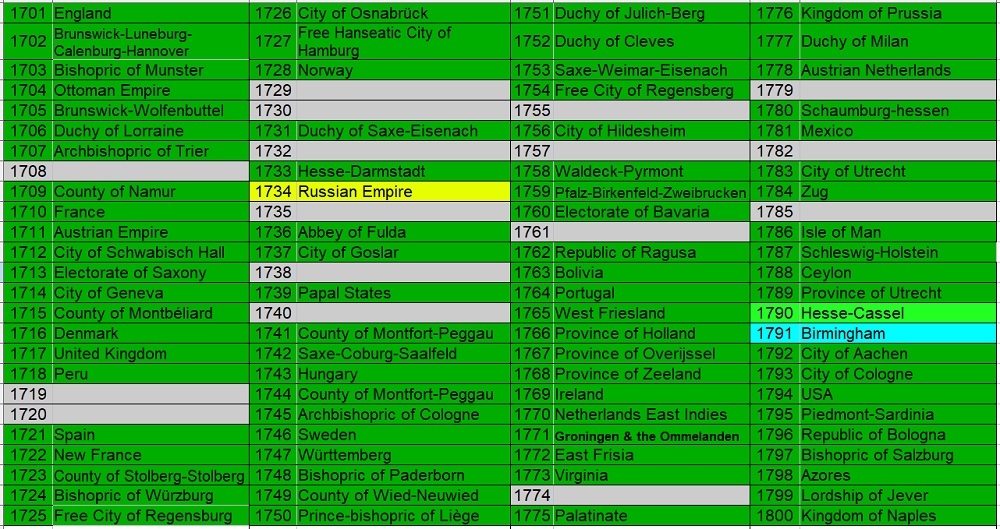Click the Hesse-Darmstadt cell
Viewport: 1000px width, 529px height.
[403, 171]
